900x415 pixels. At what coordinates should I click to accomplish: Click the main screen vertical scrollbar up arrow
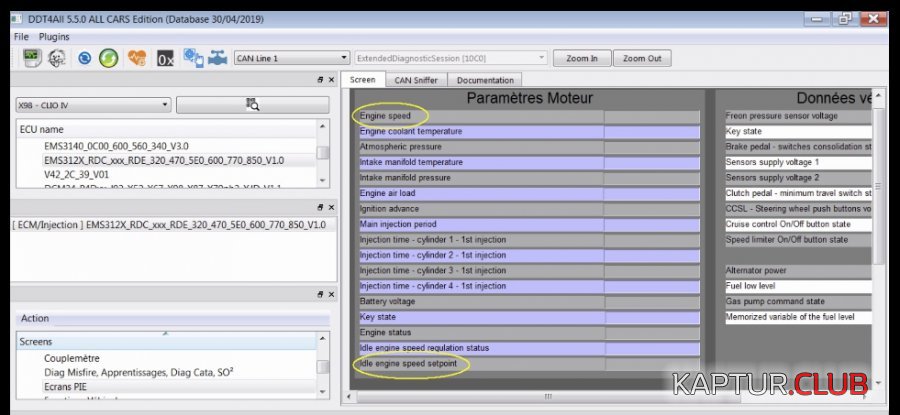[x=878, y=95]
